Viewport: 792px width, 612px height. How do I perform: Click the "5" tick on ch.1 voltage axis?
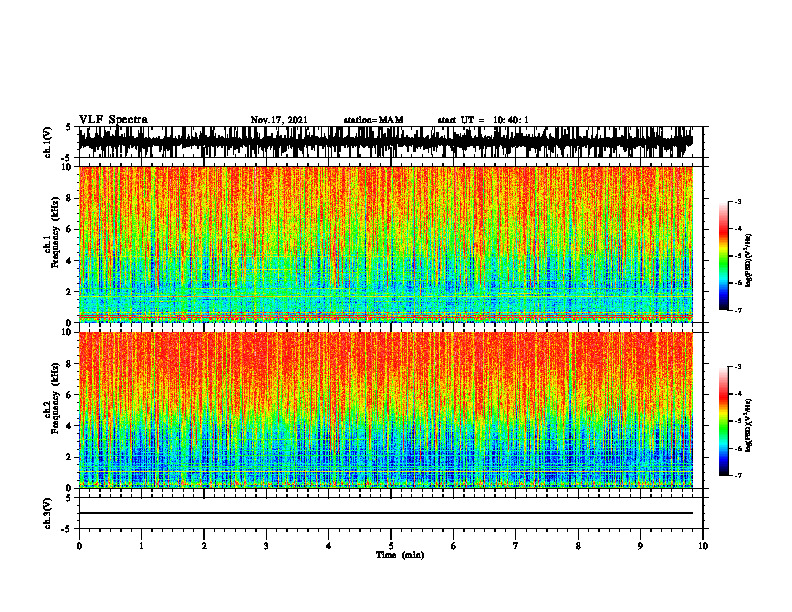[x=70, y=127]
